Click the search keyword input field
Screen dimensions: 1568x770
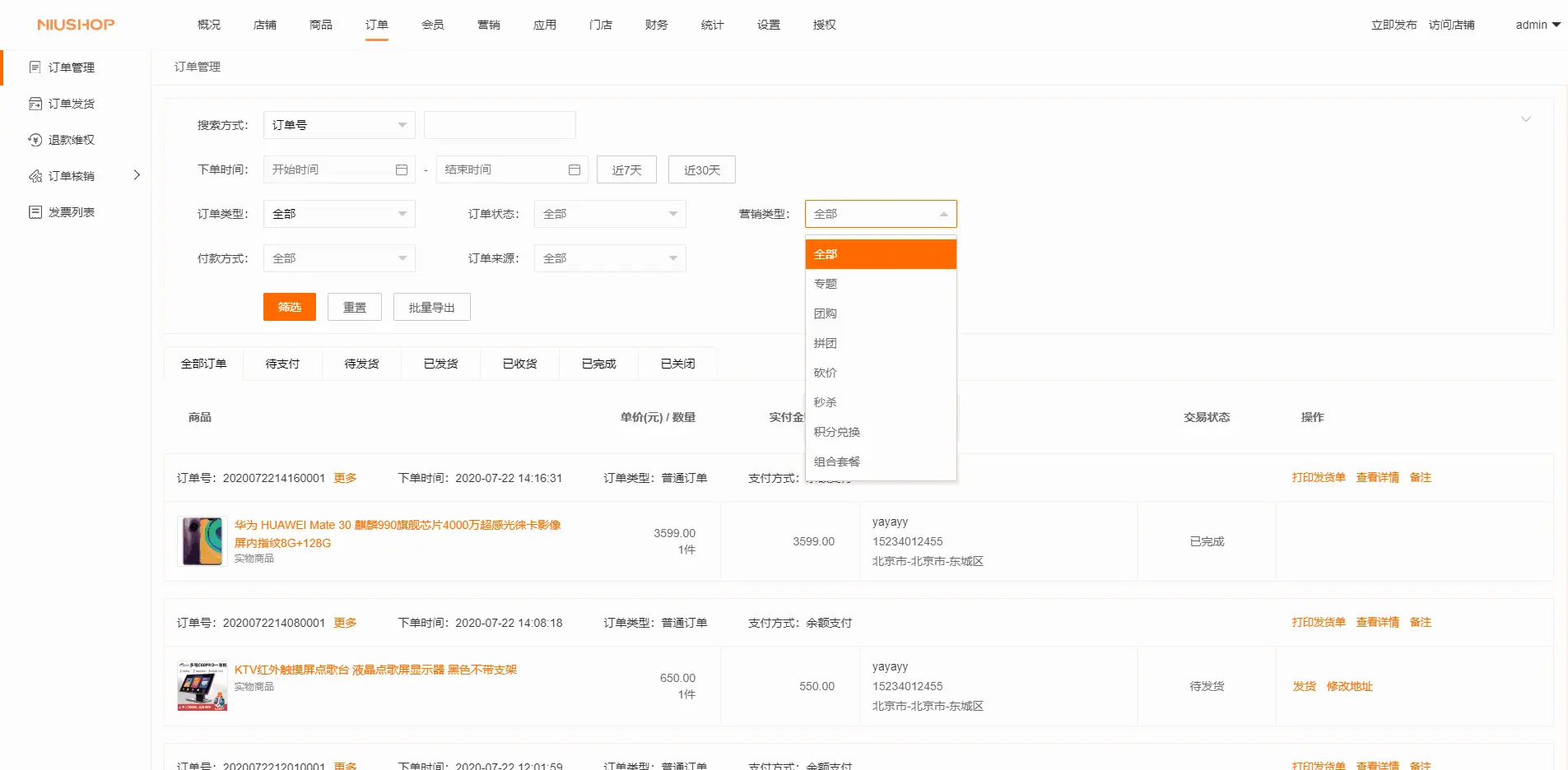(x=499, y=125)
